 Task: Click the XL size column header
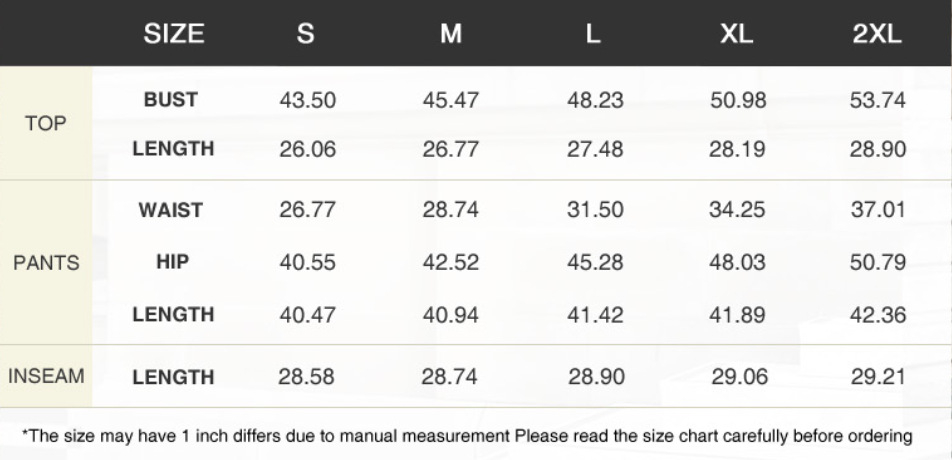tap(736, 33)
